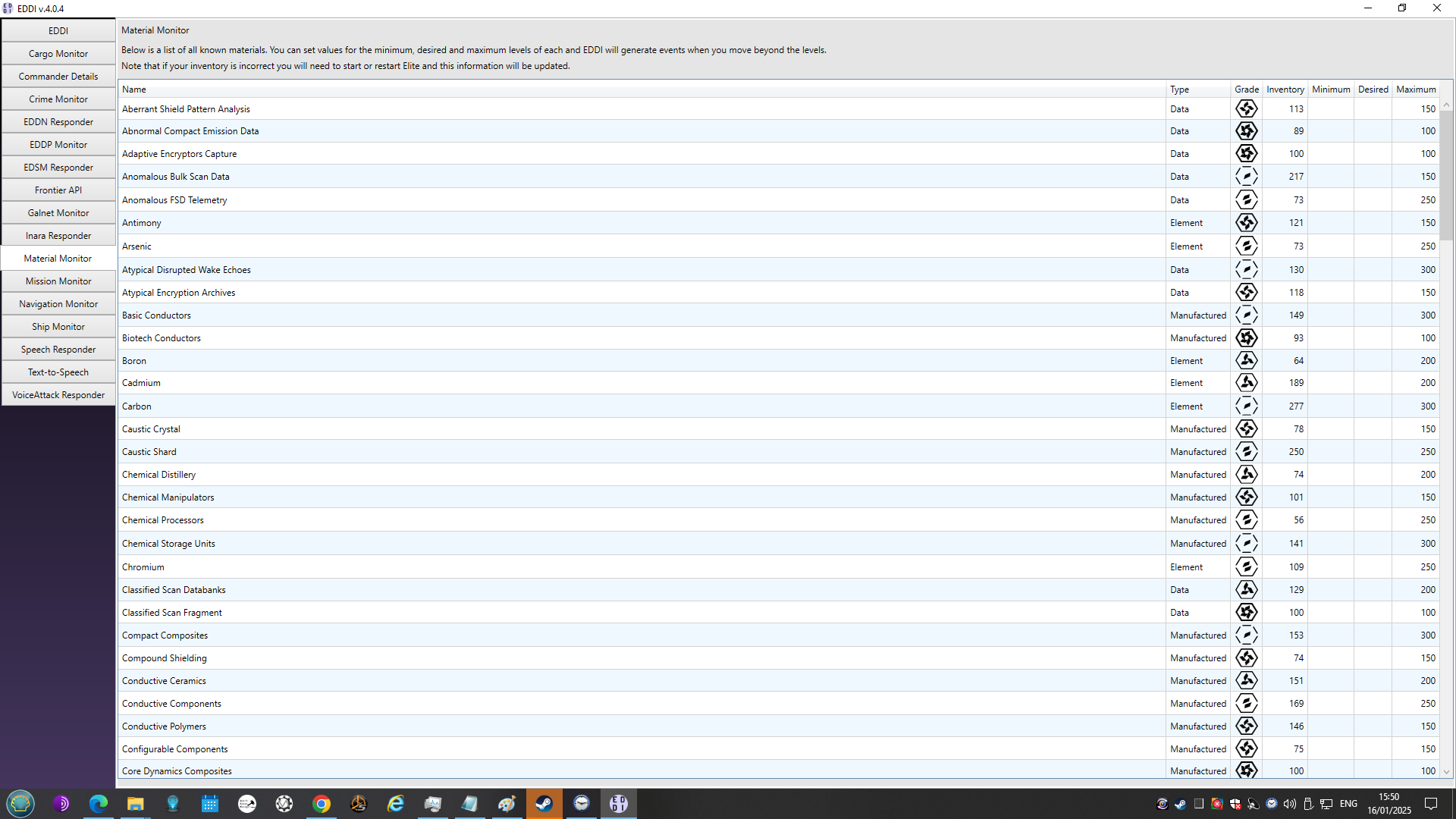Viewport: 1456px width, 819px height.
Task: Open the volume control in system tray
Action: [x=1289, y=804]
